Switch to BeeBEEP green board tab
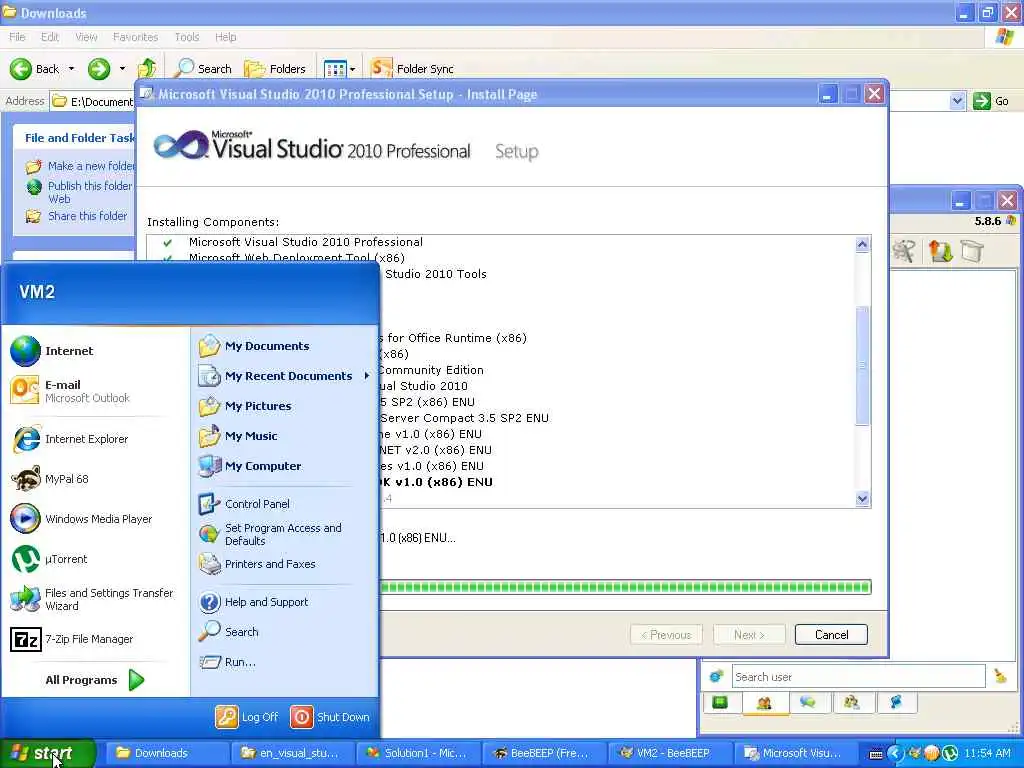 click(720, 703)
